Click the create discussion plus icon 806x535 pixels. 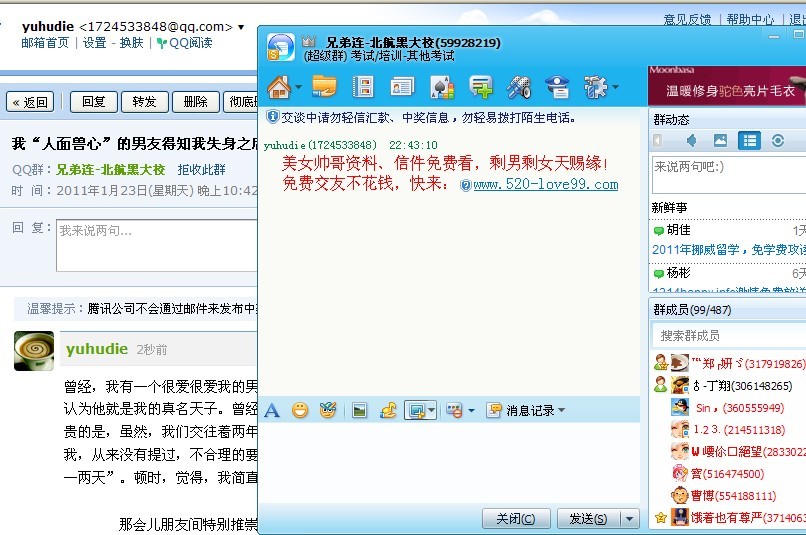(481, 87)
